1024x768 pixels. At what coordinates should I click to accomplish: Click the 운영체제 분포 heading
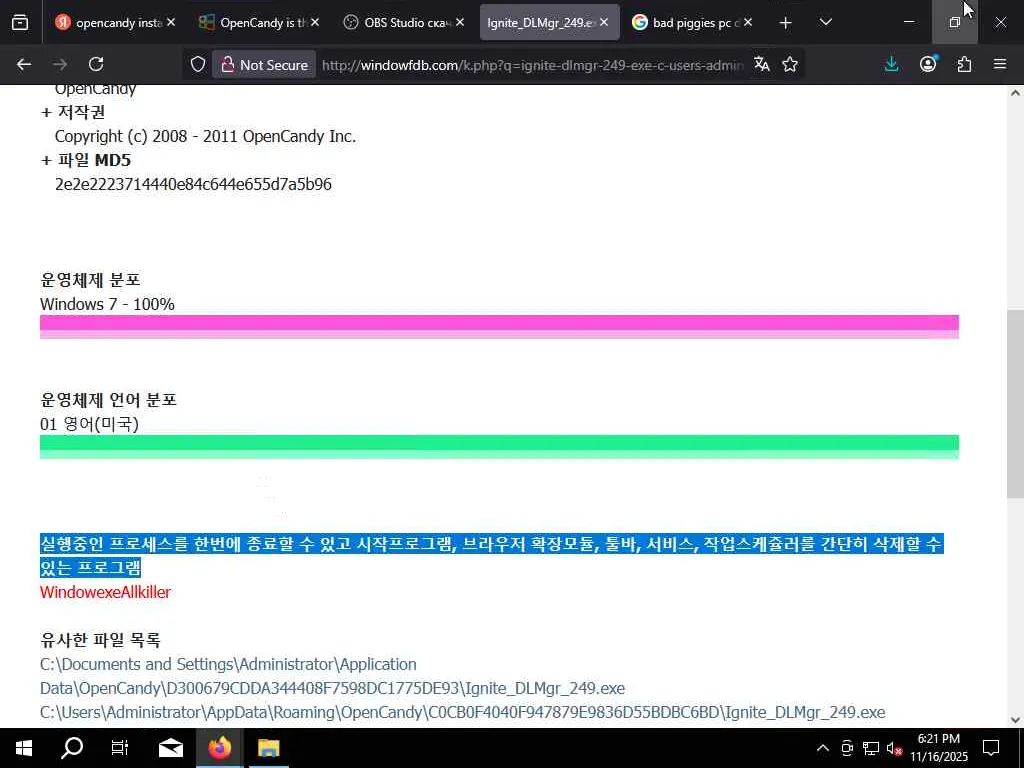(90, 280)
